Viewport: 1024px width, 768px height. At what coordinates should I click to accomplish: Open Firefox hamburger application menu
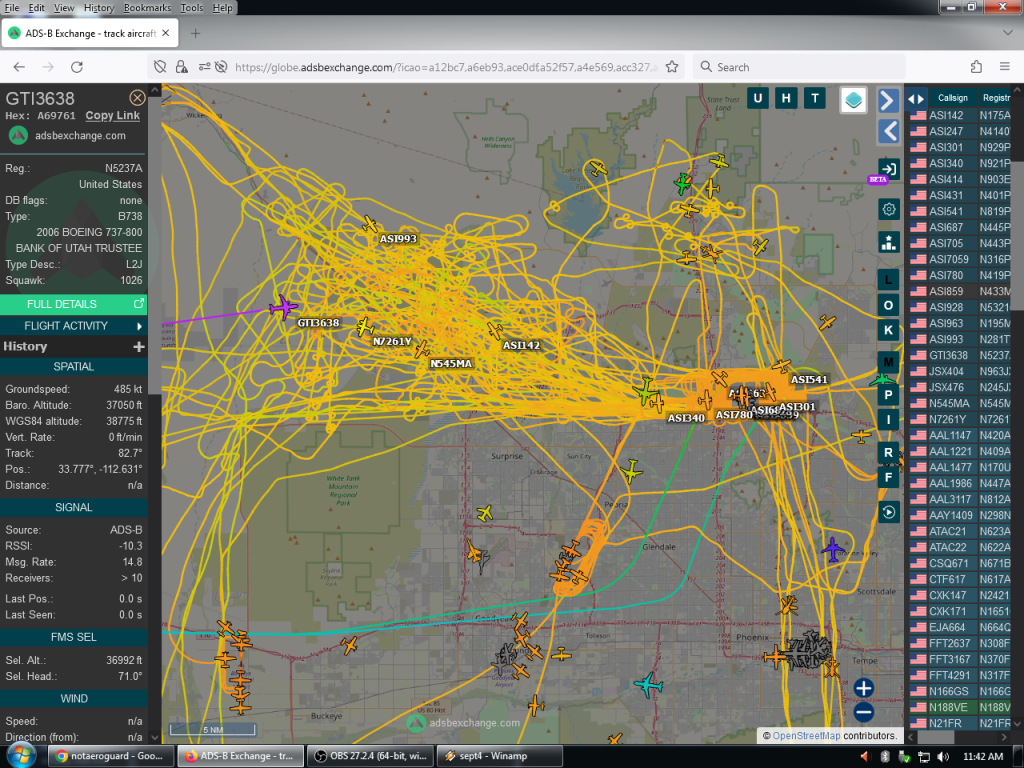point(1004,67)
